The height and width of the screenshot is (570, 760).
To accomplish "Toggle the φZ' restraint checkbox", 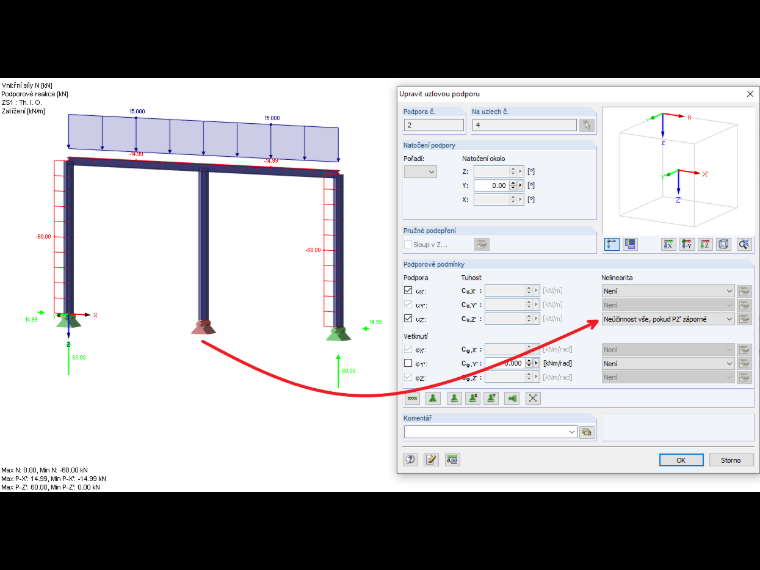I will click(408, 377).
